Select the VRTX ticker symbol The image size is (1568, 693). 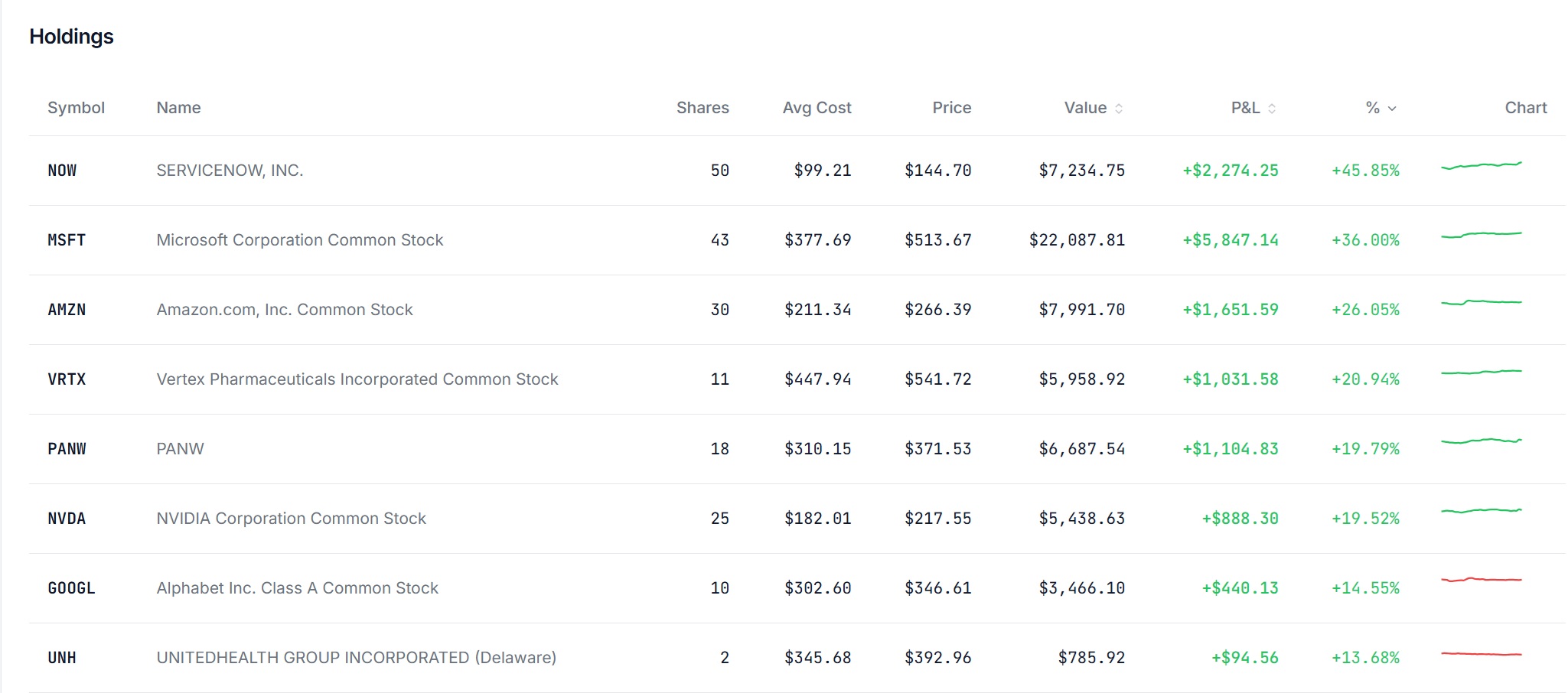[x=67, y=379]
